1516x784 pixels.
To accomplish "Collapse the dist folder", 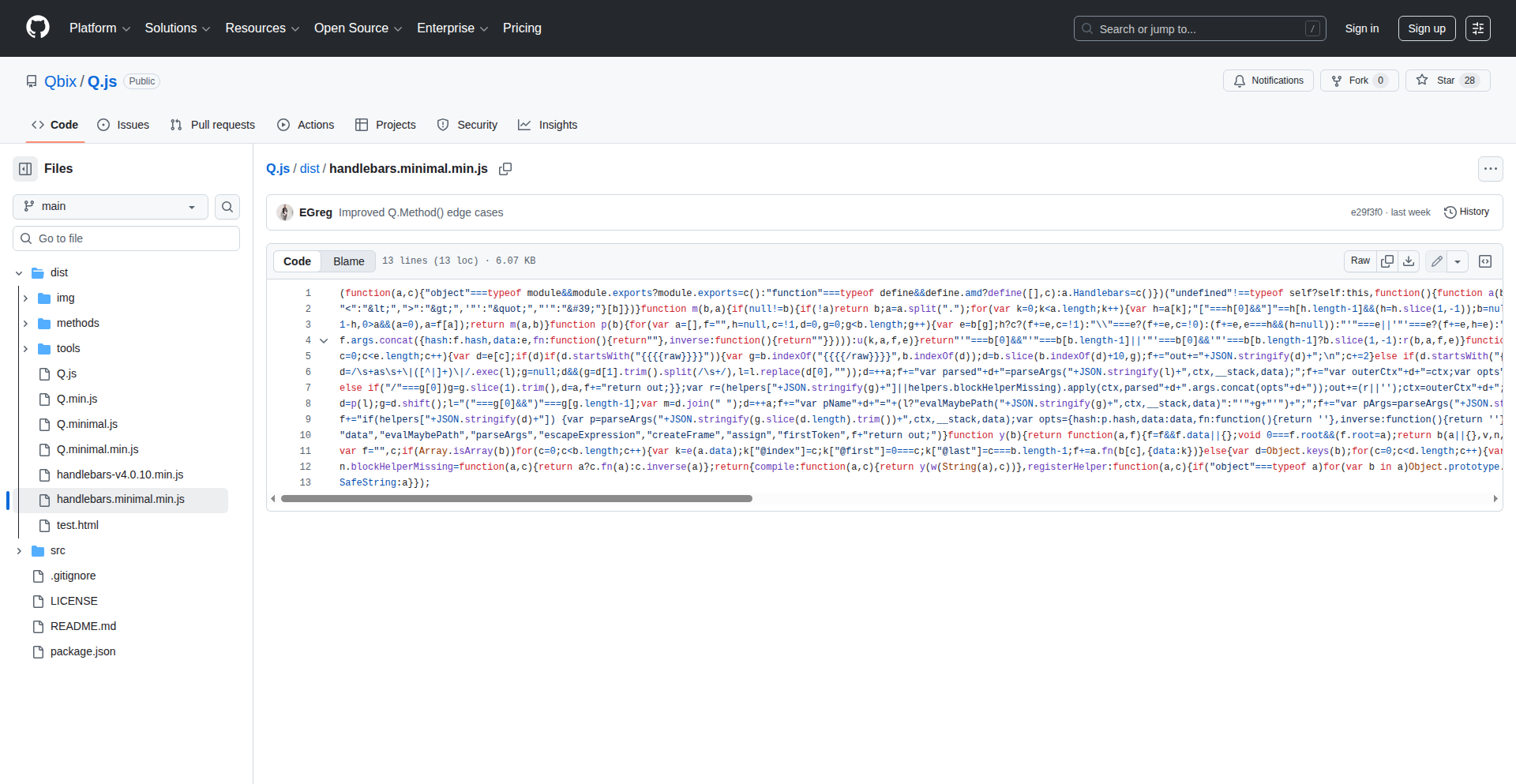I will pos(19,273).
